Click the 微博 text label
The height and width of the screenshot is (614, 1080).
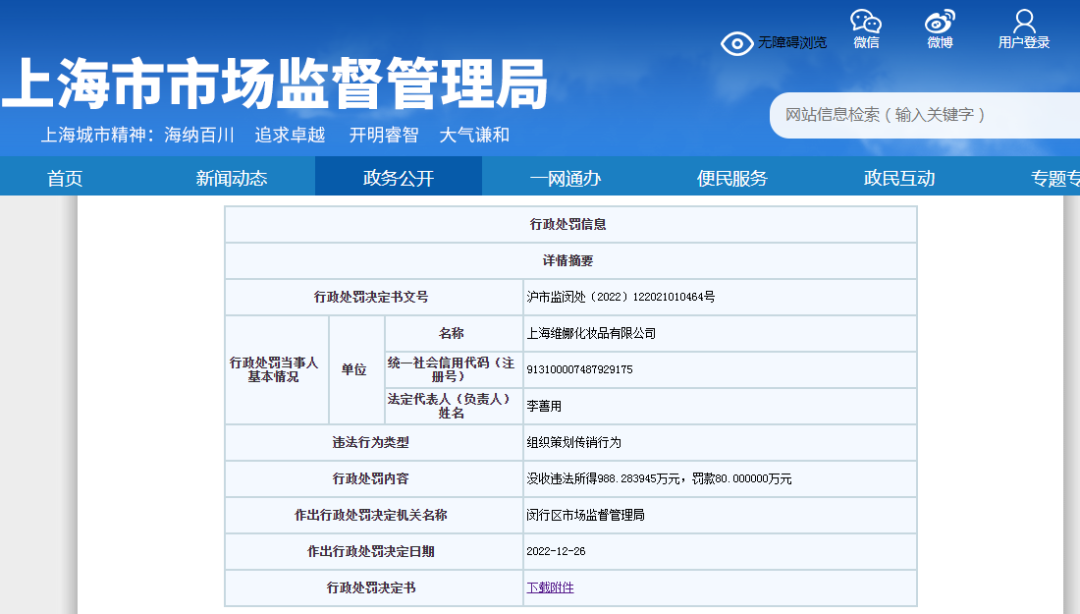tap(940, 43)
